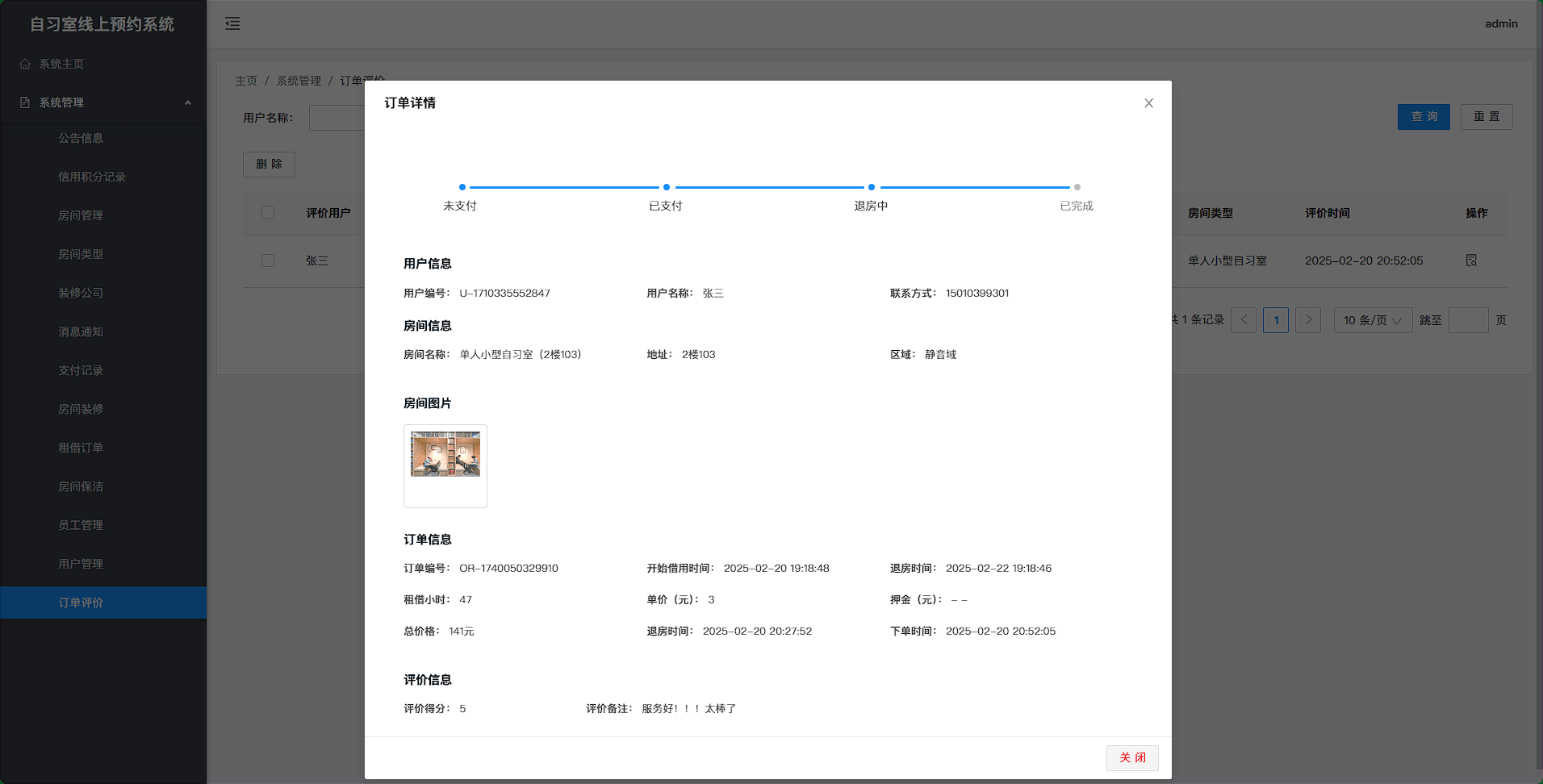Open the 10 条/页 page size dropdown
Screen dimensions: 1543x784
1372,320
